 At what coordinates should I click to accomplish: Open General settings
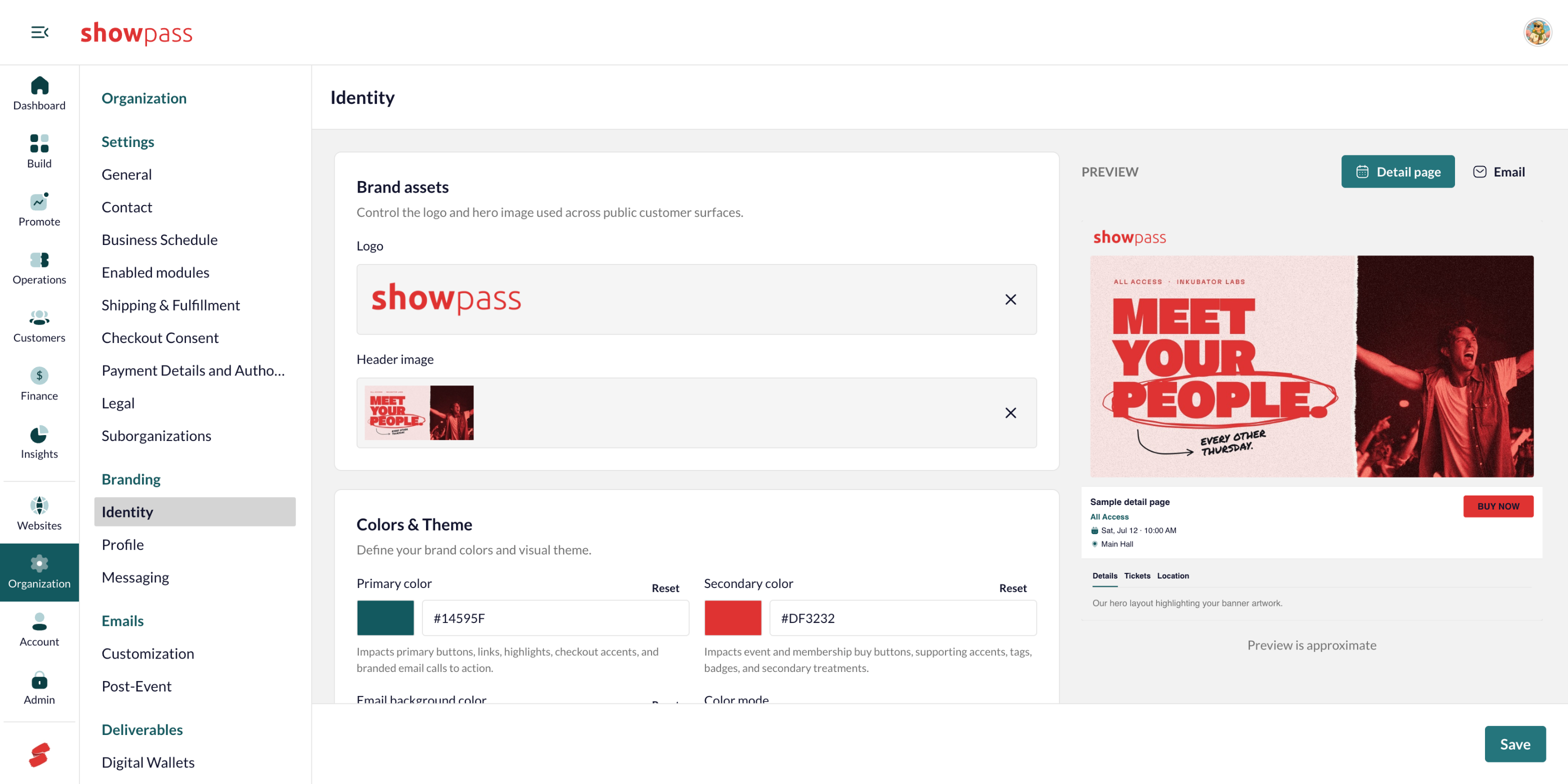click(126, 174)
